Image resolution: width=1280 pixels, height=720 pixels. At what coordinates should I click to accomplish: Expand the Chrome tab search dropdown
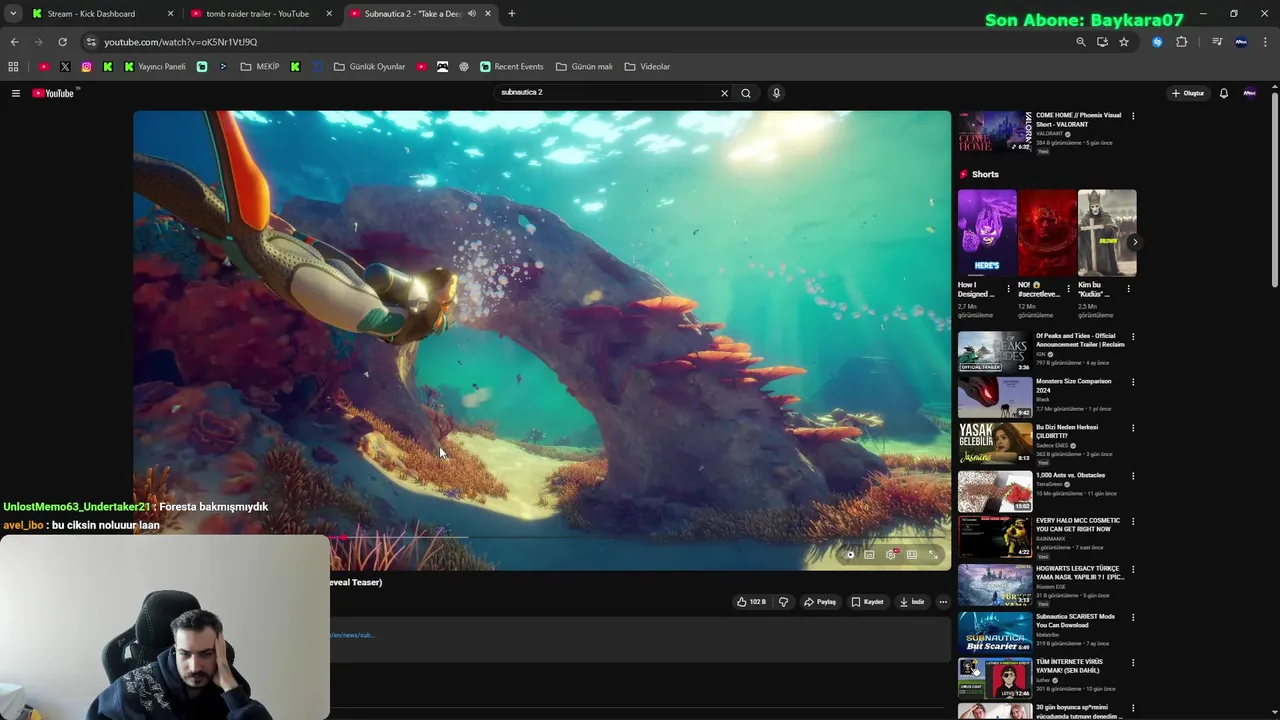coord(13,14)
